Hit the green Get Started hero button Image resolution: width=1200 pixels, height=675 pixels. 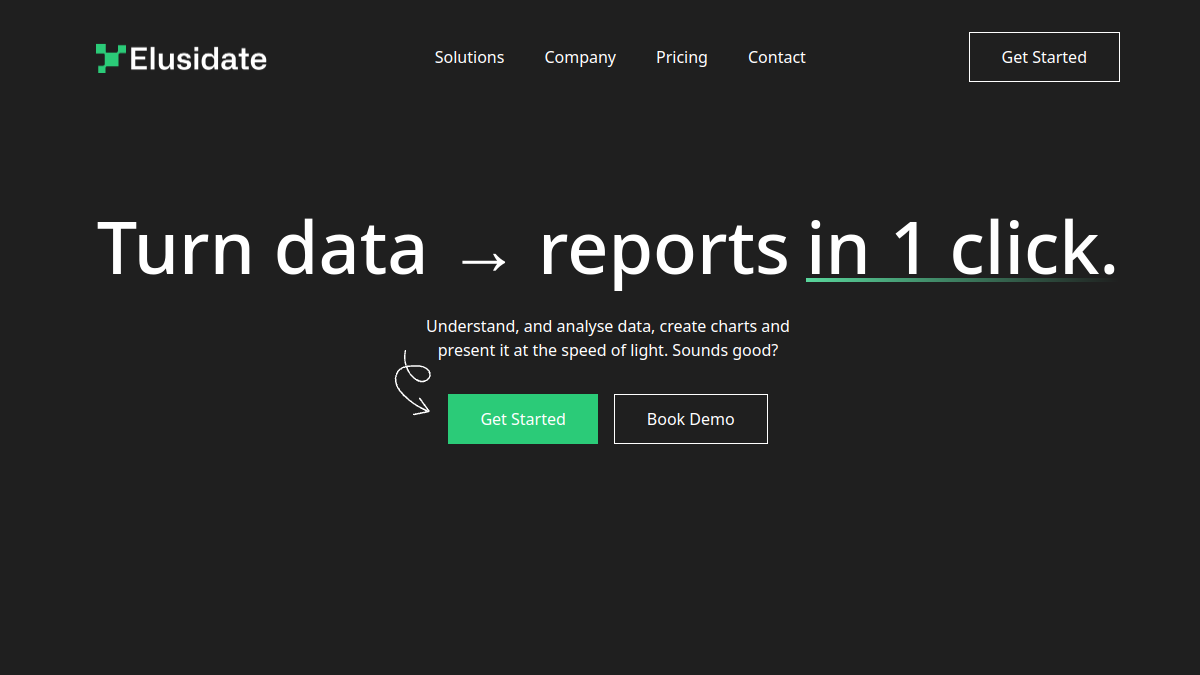tap(523, 419)
